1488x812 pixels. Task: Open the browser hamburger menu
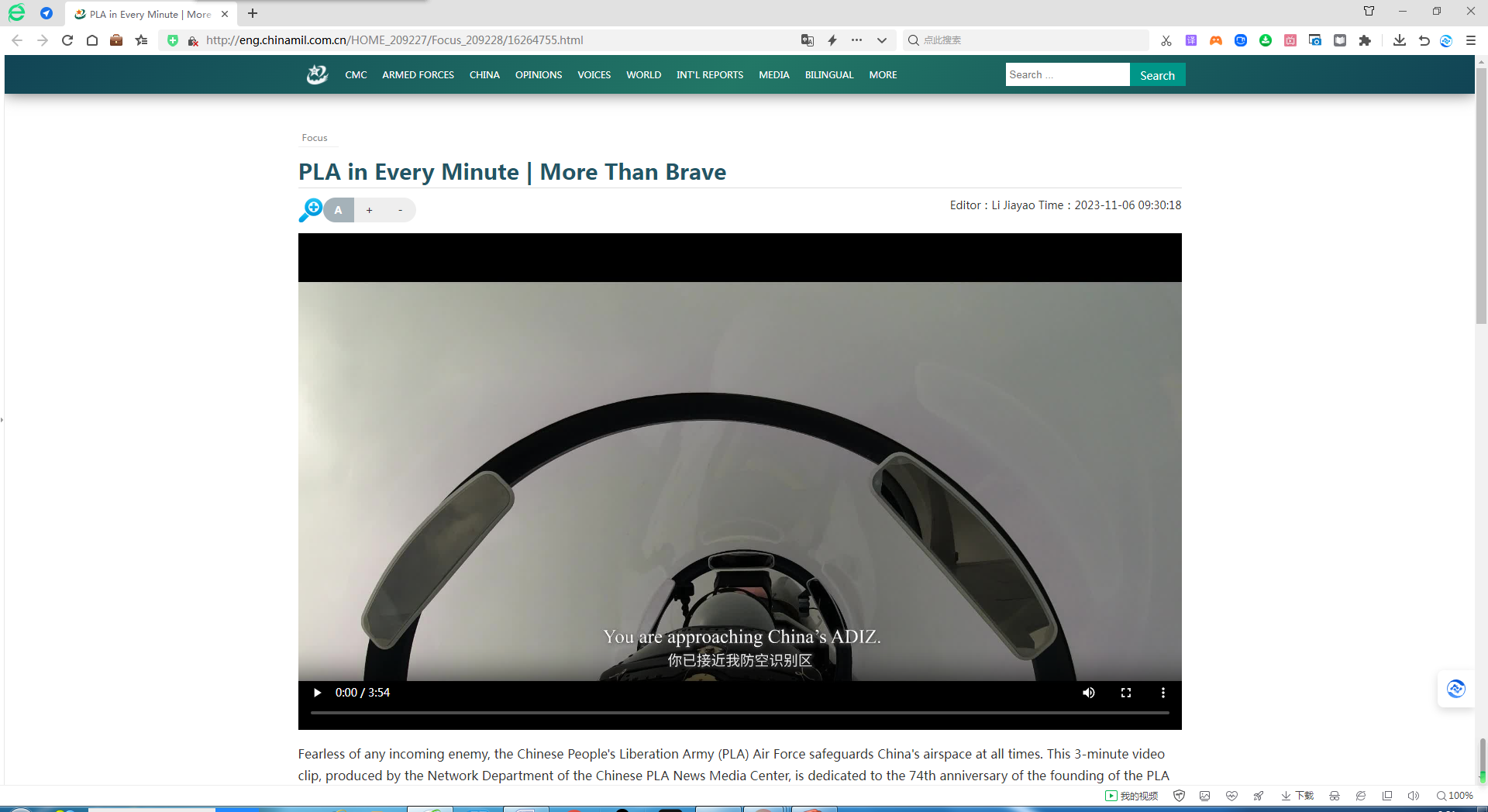(x=1471, y=40)
